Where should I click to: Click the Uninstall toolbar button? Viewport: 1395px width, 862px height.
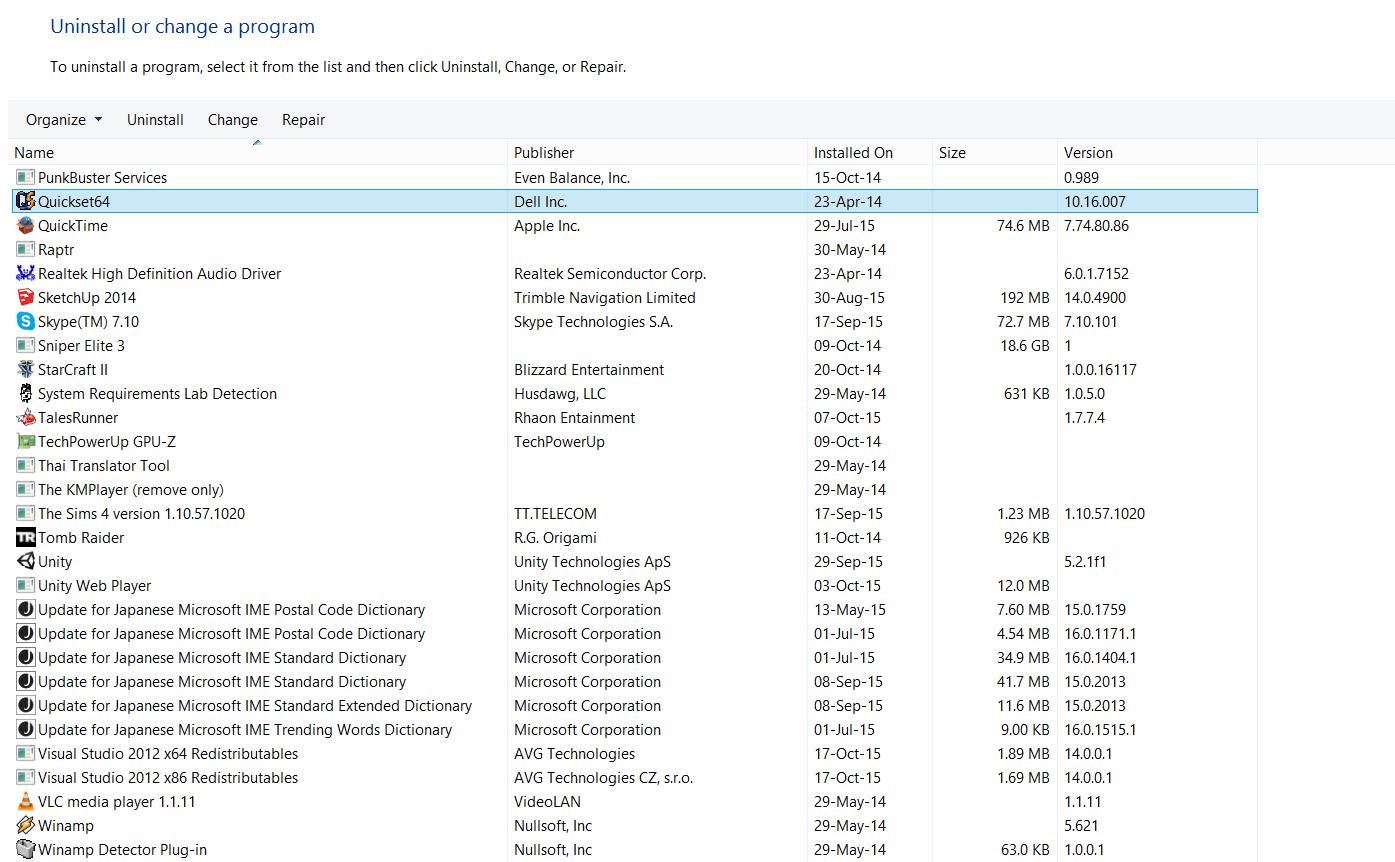coord(155,120)
